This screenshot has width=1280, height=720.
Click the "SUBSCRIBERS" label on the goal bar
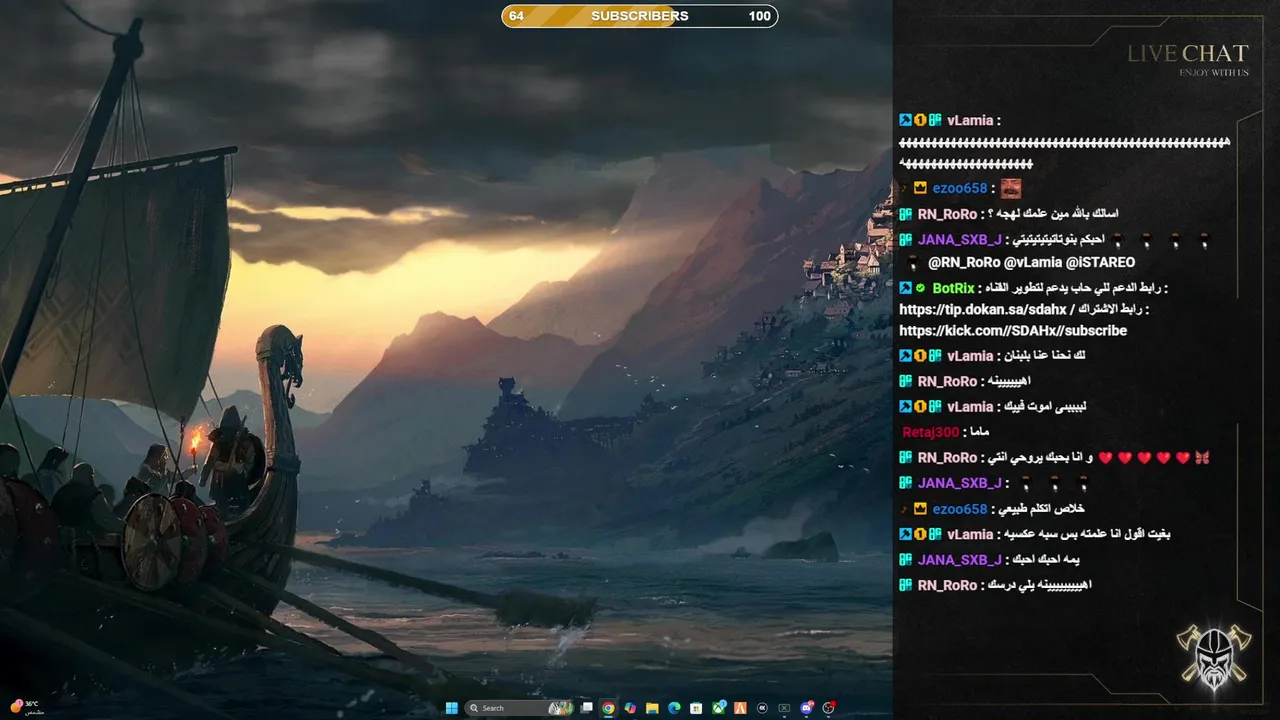click(x=640, y=16)
